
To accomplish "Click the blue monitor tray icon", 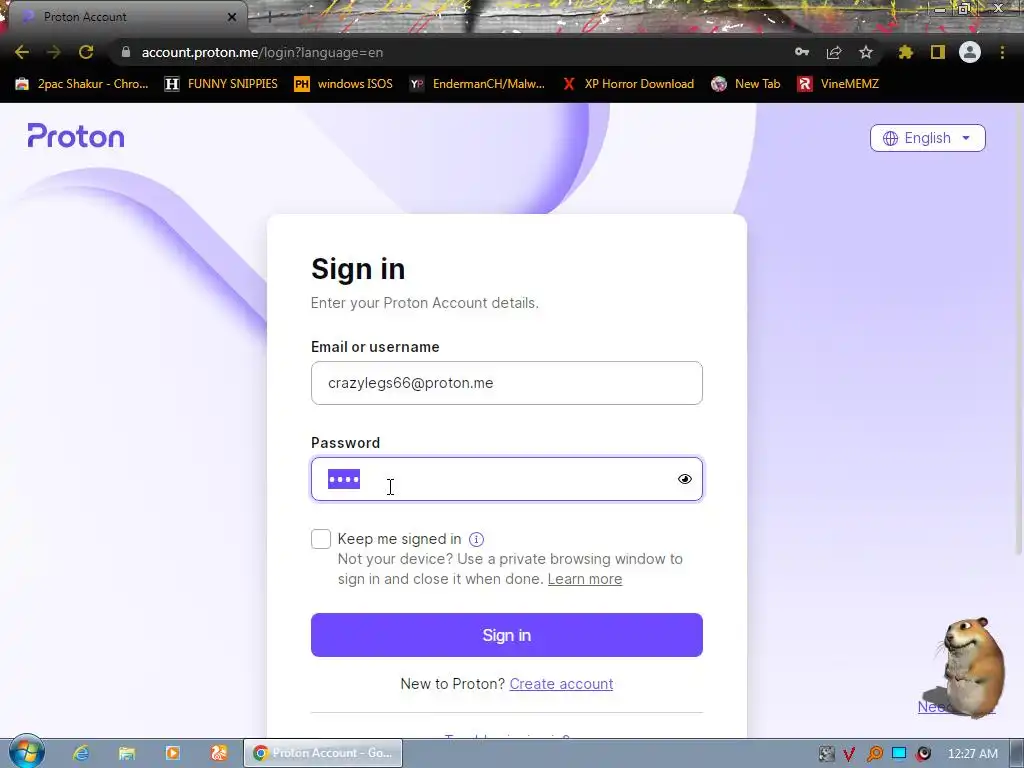I will pyautogui.click(x=899, y=753).
